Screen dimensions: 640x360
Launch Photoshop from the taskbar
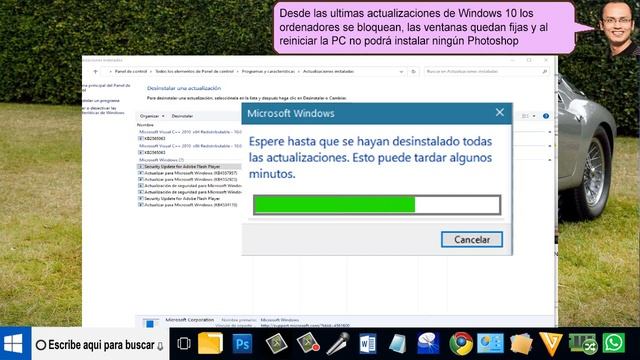tap(242, 344)
